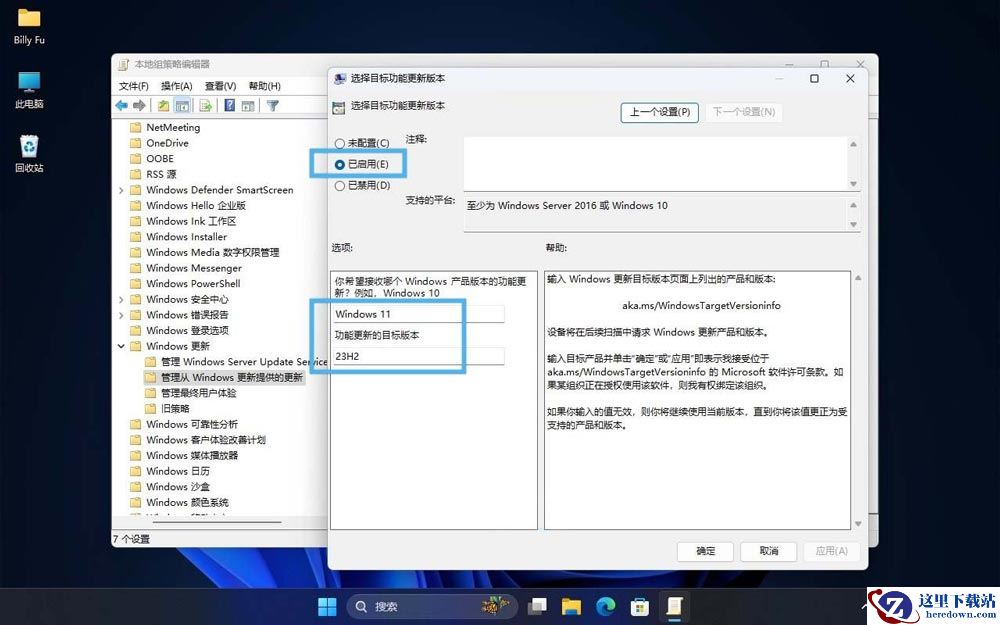Image resolution: width=1000 pixels, height=625 pixels.
Task: Open the Billy Fu folder on desktop
Action: coord(29,27)
